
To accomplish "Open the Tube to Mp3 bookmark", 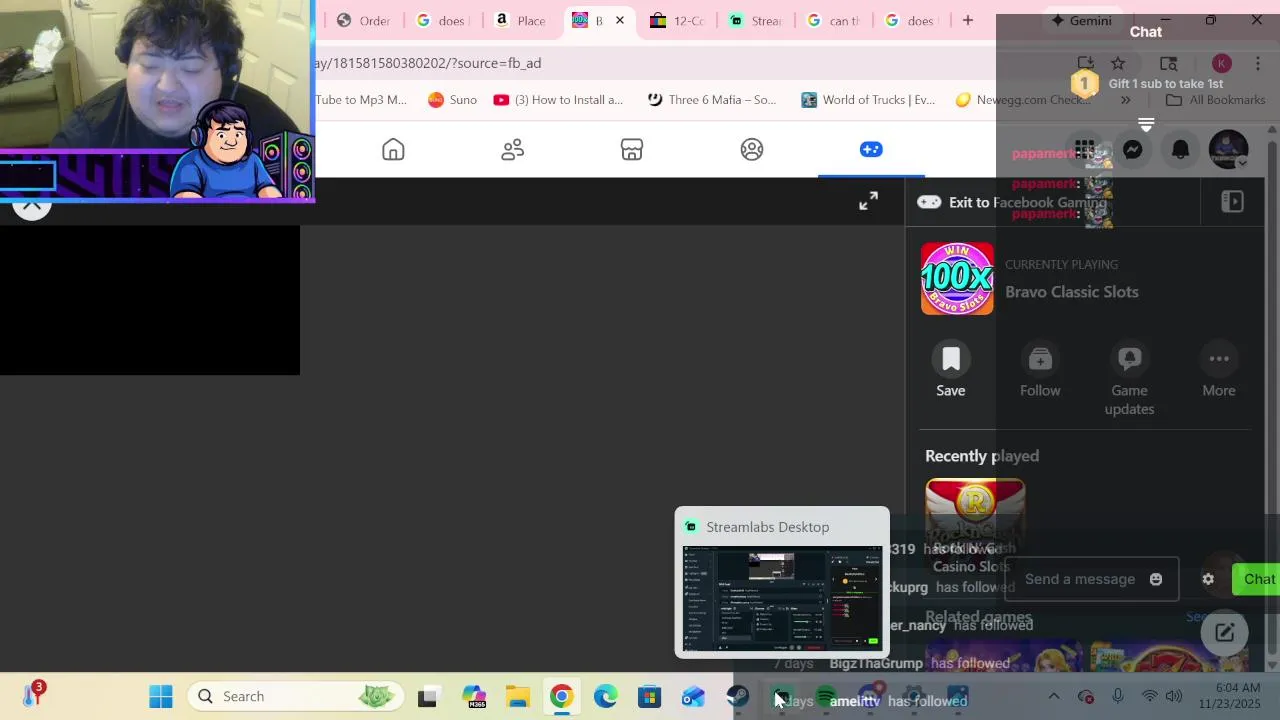I will 361,100.
